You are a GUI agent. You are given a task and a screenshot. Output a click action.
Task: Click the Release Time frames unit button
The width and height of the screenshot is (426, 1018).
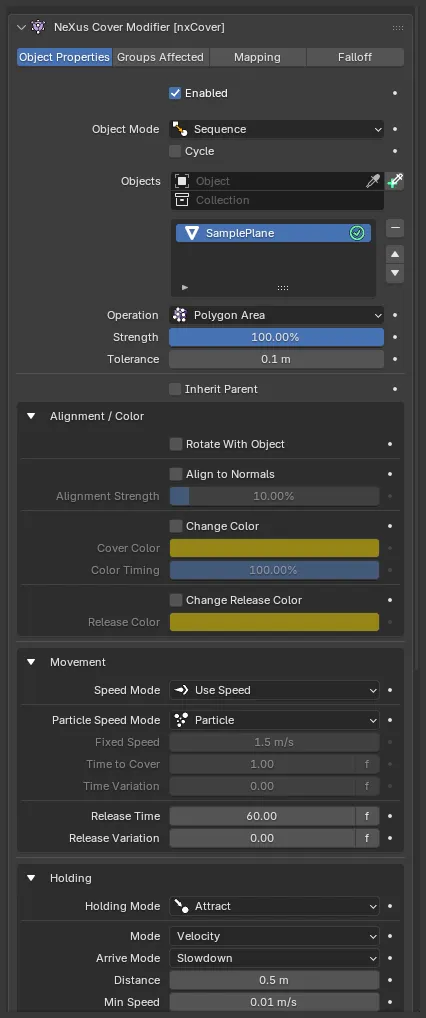367,816
